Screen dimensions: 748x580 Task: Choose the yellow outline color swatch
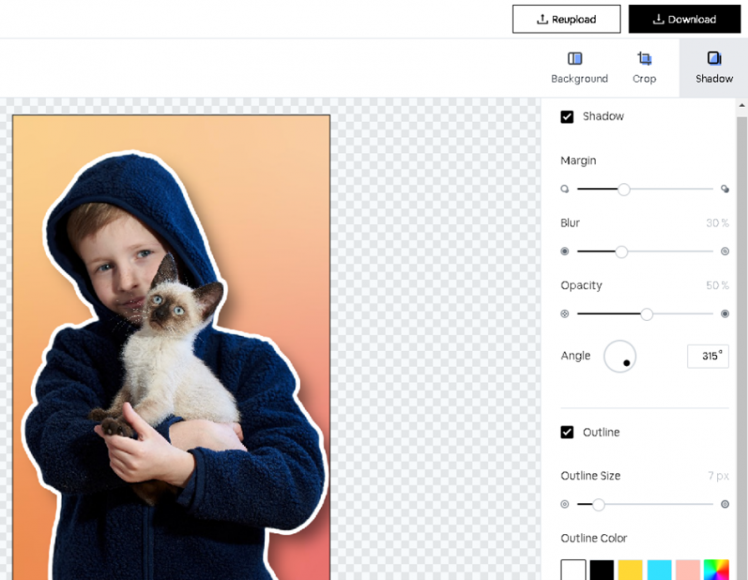click(630, 570)
